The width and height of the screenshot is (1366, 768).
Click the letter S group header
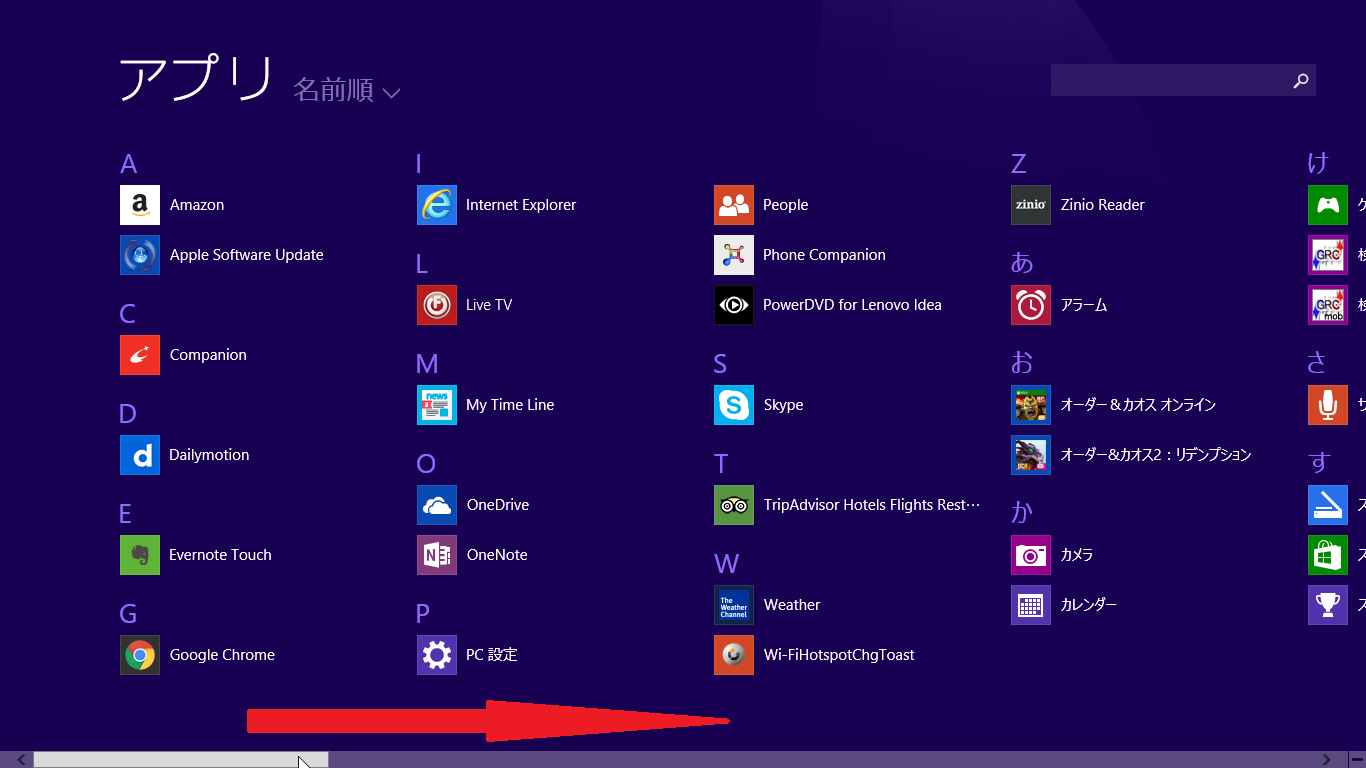click(x=721, y=364)
